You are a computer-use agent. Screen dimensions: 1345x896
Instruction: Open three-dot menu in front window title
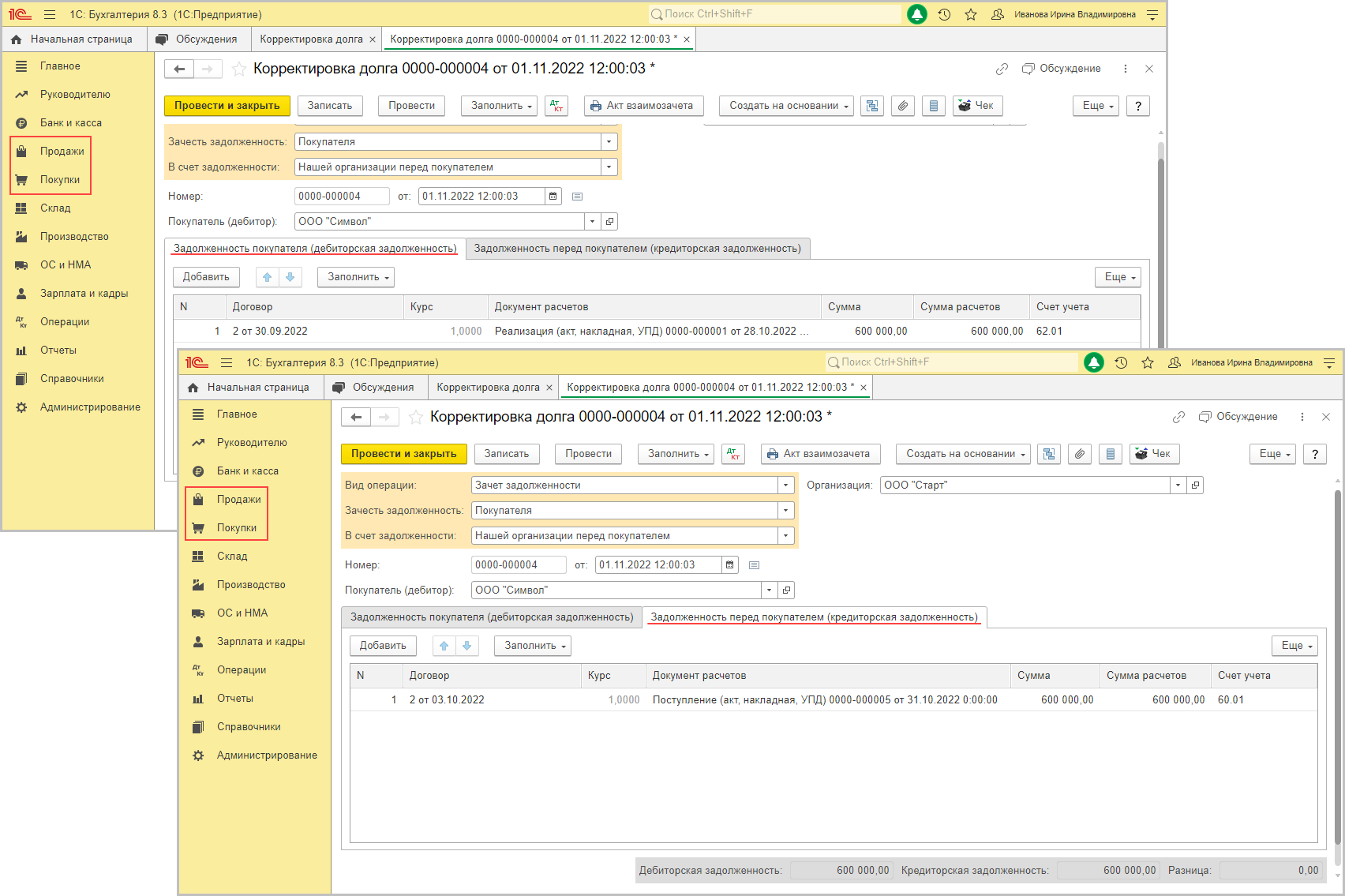[1302, 417]
